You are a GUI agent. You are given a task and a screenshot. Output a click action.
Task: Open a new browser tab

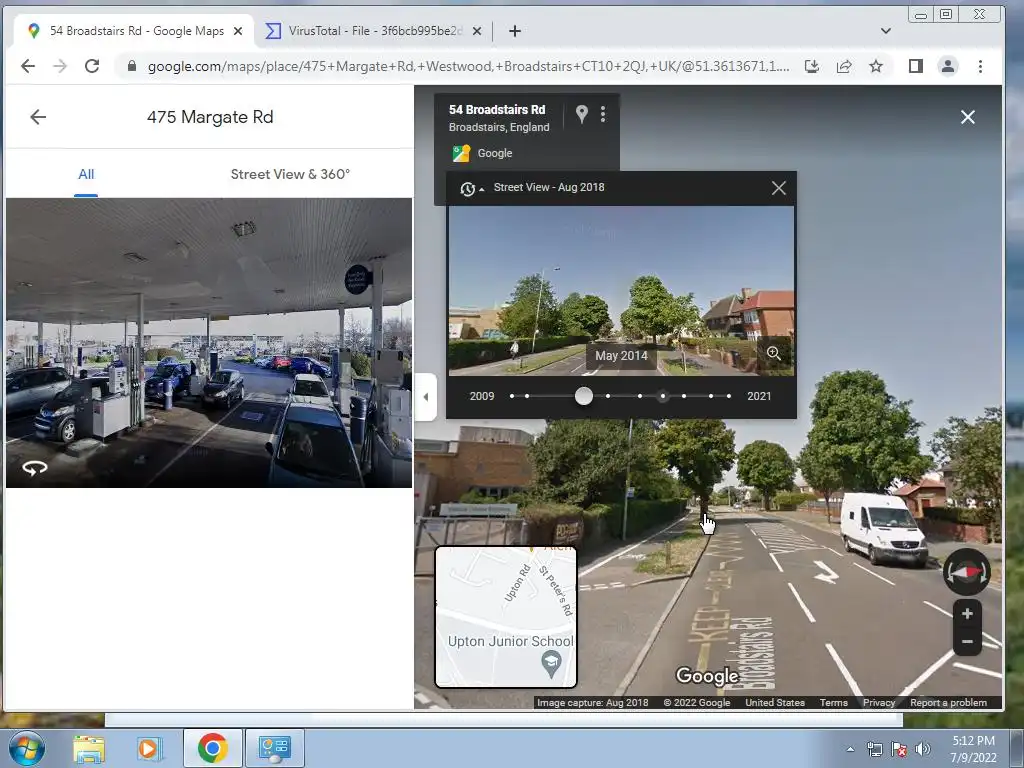pyautogui.click(x=515, y=31)
